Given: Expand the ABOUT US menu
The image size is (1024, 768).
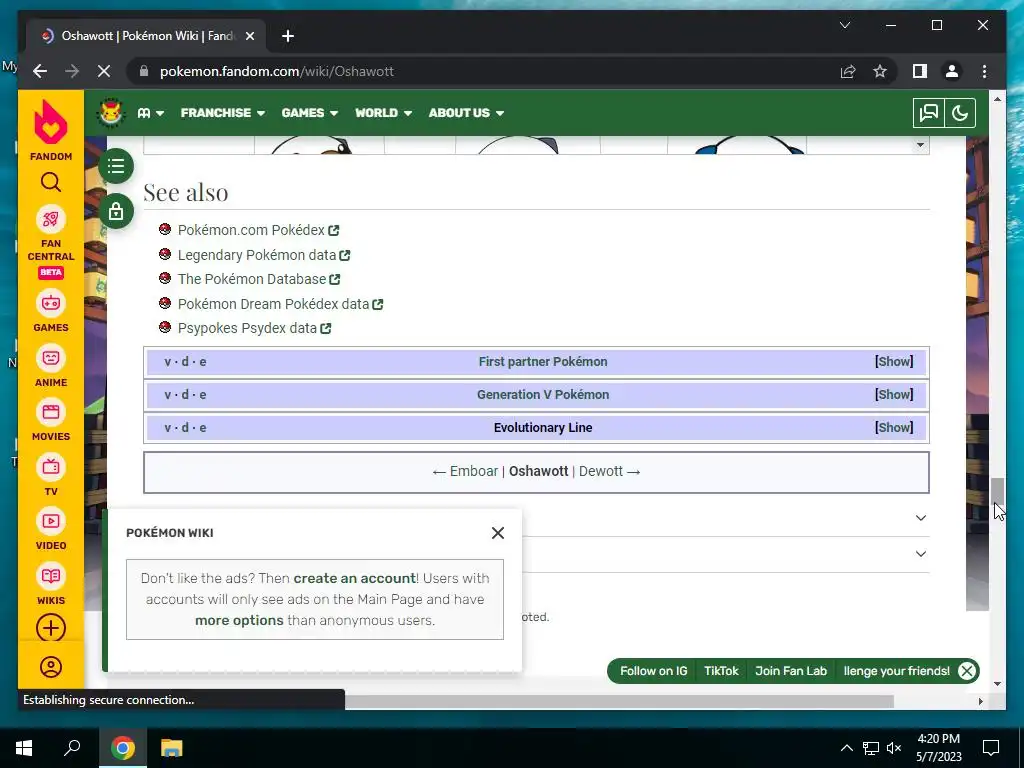Looking at the screenshot, I should point(466,113).
